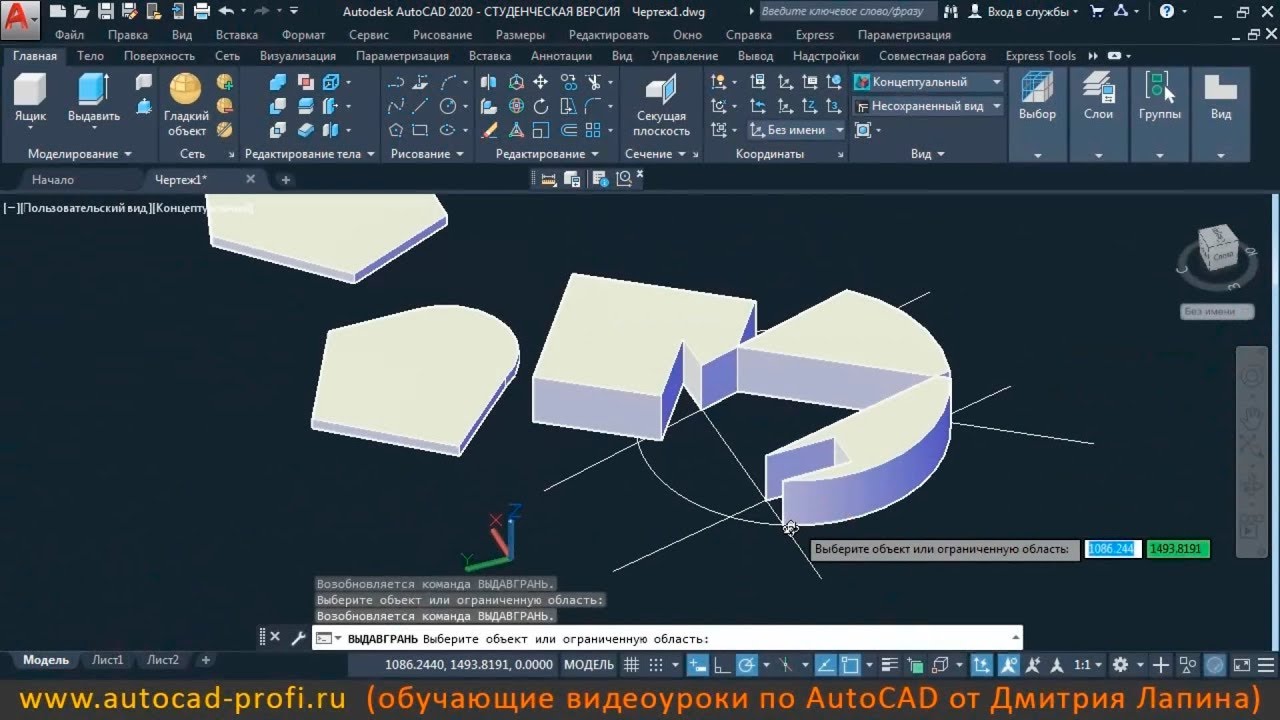
Task: Click the command line customize wrench icon
Action: pos(298,638)
